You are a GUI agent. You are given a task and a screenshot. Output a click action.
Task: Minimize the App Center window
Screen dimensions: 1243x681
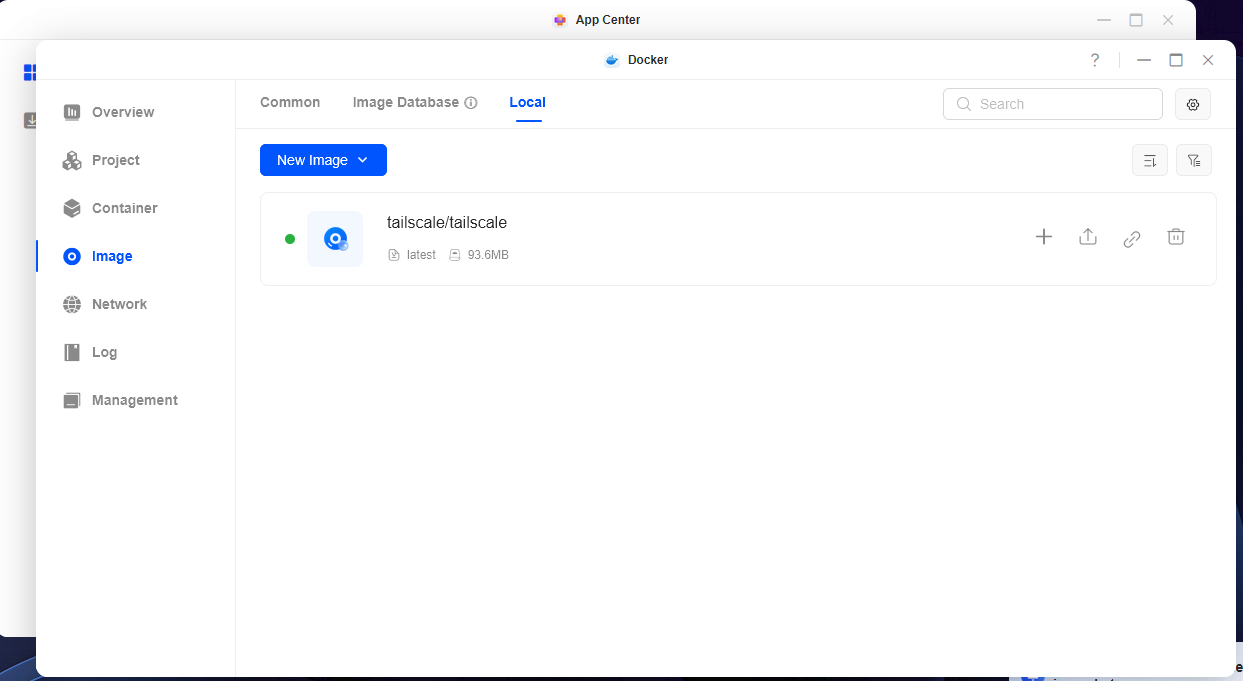pyautogui.click(x=1104, y=20)
